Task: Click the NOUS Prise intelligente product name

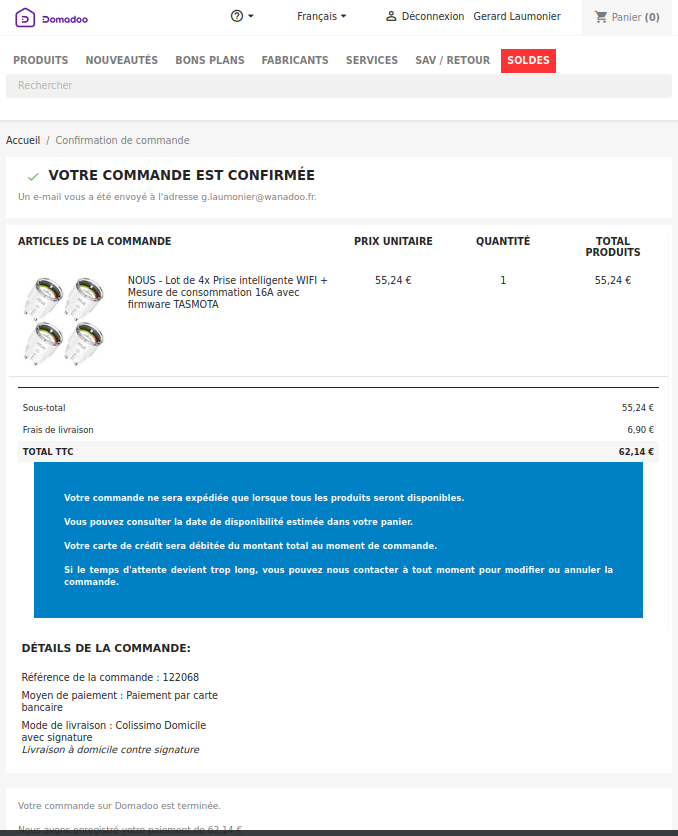Action: click(227, 292)
